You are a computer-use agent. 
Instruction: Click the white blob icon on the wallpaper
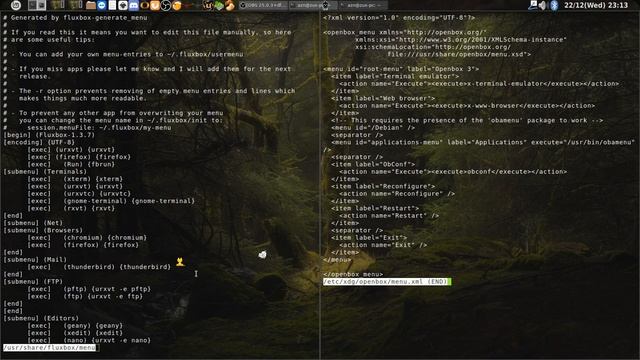[262, 255]
